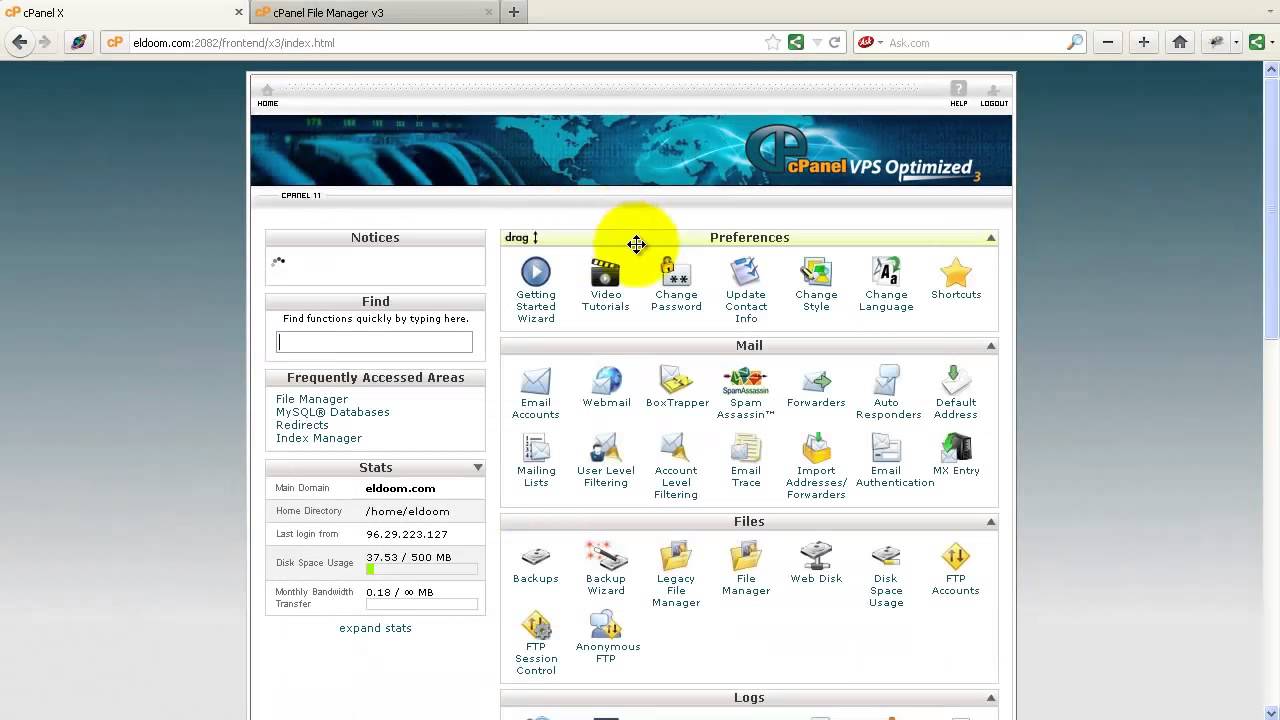Open Webmail icon
Screen dimensions: 1280x720
[x=606, y=380]
